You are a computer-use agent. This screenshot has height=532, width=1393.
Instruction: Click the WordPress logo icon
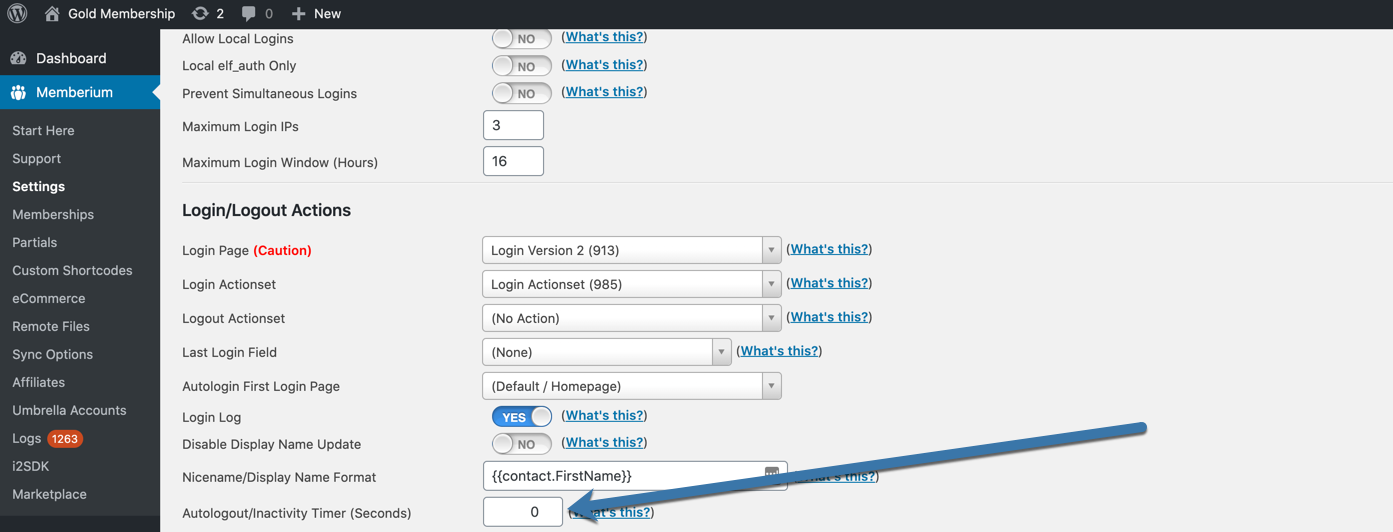18,14
